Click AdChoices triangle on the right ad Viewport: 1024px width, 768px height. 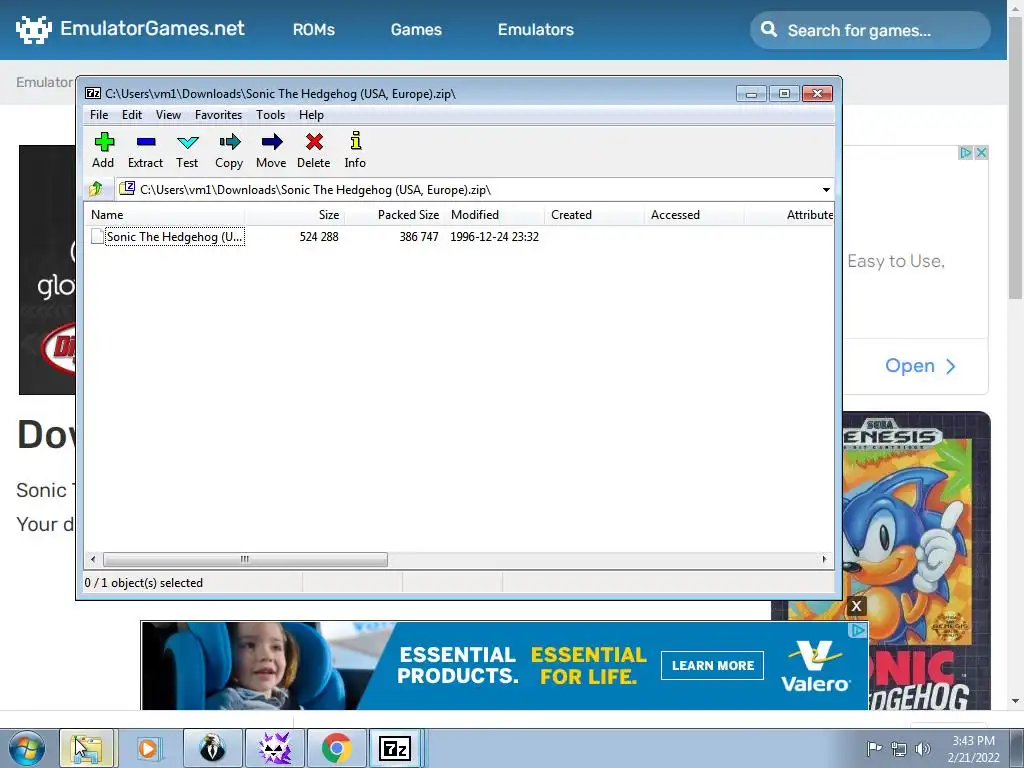click(x=965, y=153)
